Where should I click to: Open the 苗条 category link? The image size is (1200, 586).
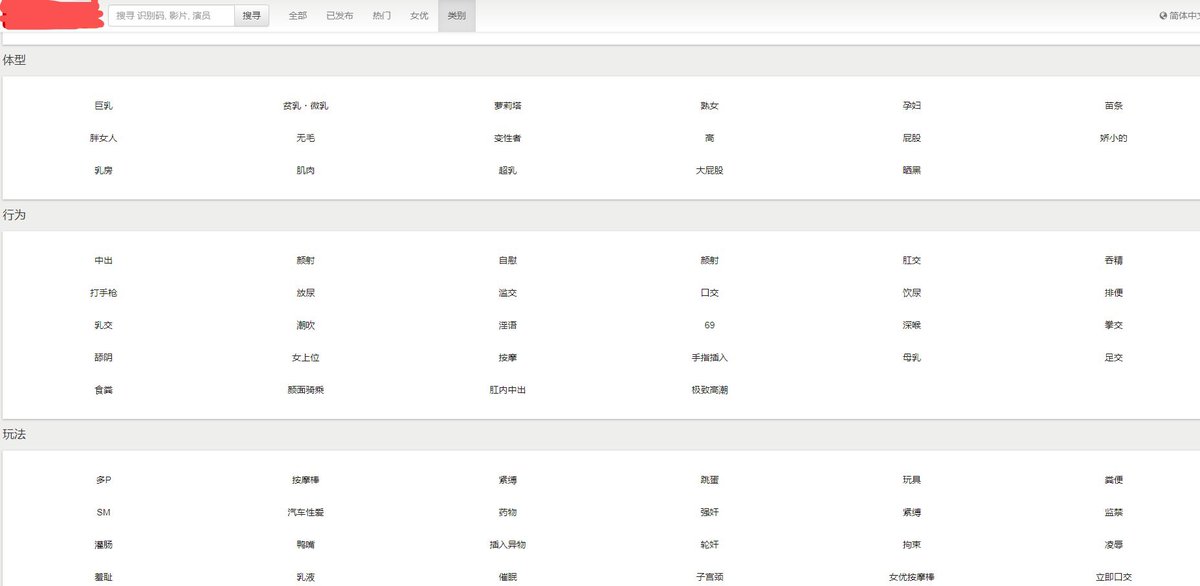1114,106
